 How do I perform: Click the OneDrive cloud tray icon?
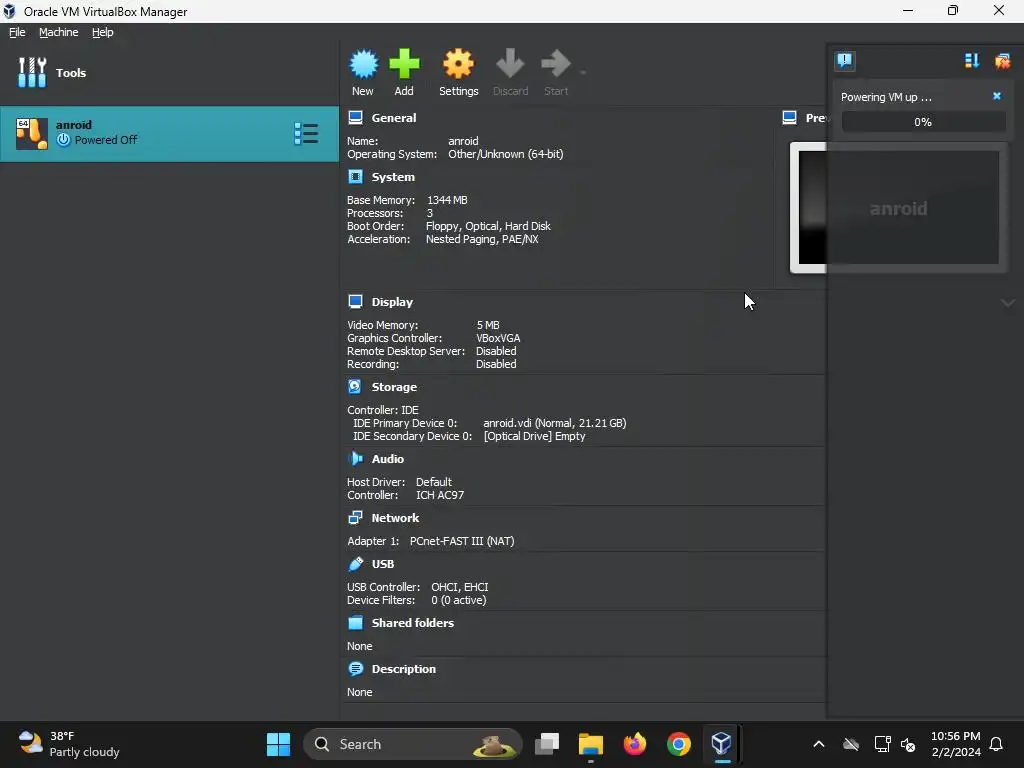click(x=851, y=744)
